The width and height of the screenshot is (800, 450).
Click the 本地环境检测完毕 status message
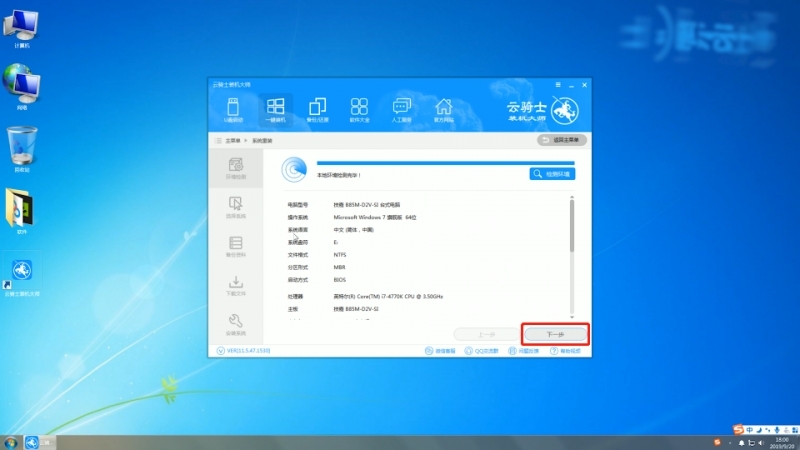(339, 175)
